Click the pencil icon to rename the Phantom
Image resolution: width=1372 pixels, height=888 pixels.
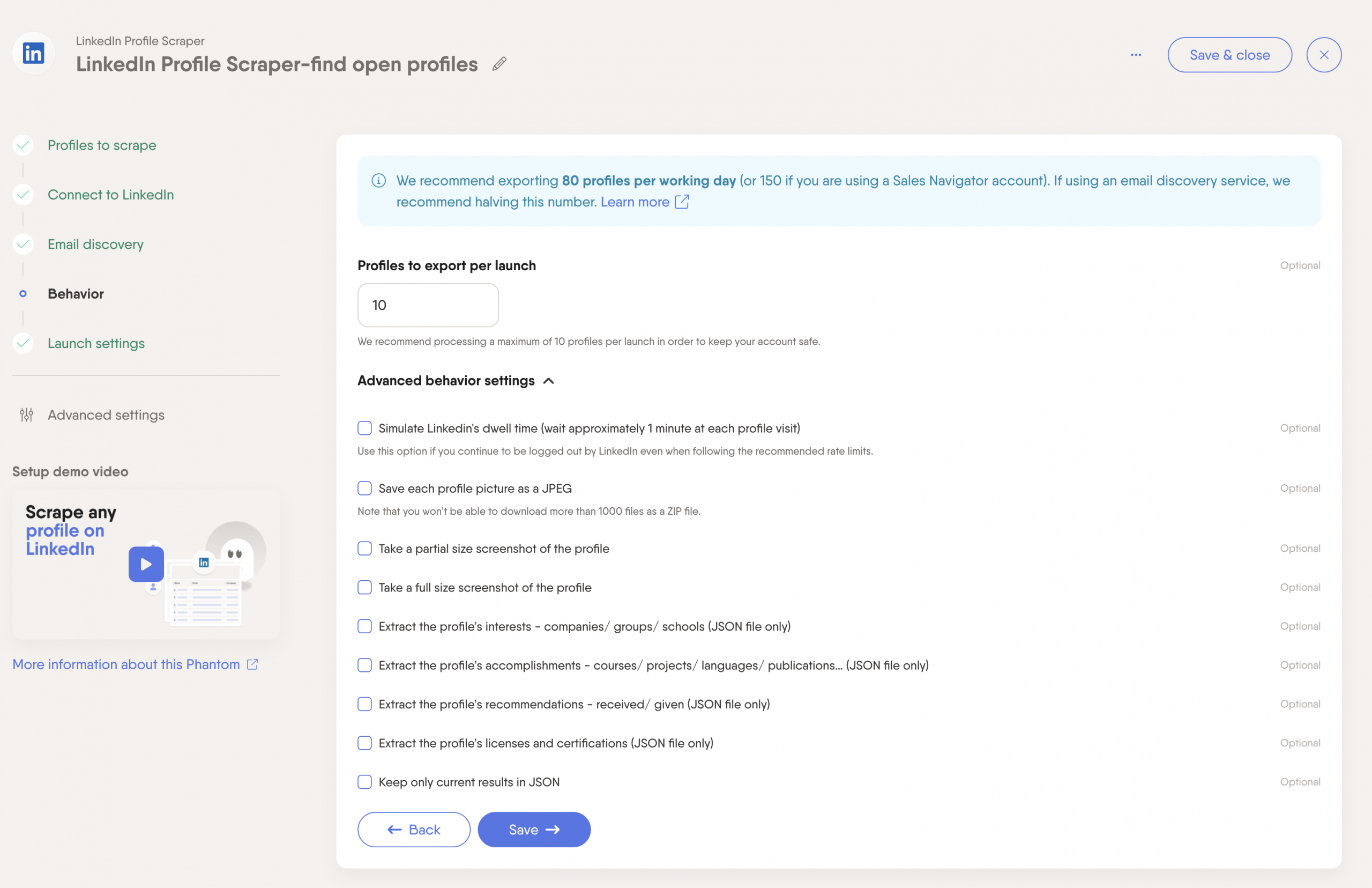[x=498, y=64]
